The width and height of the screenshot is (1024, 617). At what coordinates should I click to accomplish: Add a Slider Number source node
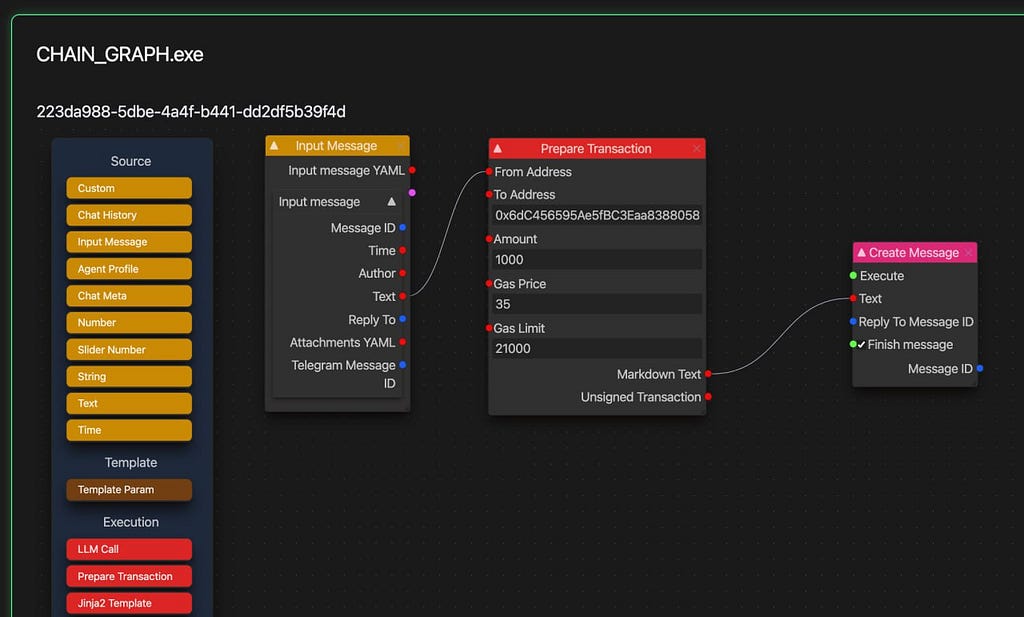coord(129,349)
